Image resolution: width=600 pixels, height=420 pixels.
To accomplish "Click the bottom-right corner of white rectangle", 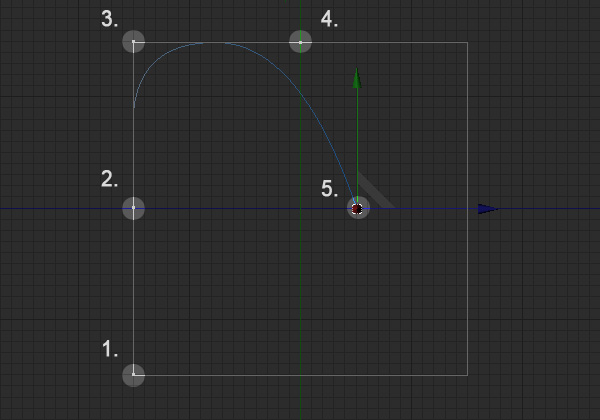I will coord(468,375).
